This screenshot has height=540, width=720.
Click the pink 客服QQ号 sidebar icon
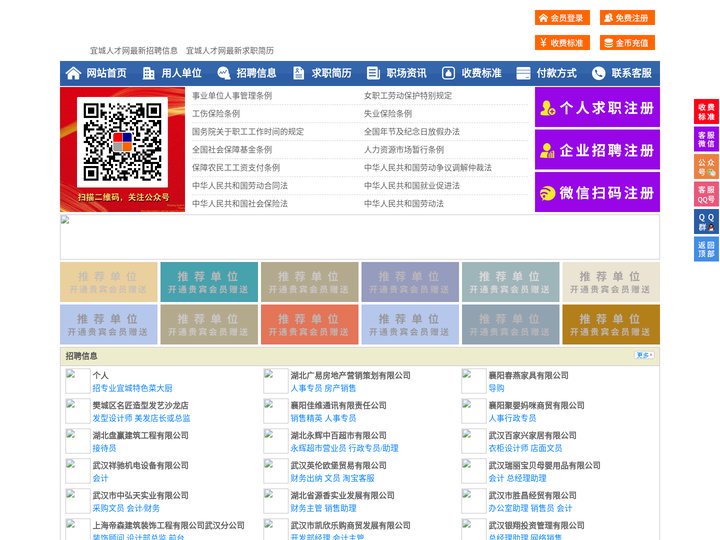pyautogui.click(x=706, y=194)
